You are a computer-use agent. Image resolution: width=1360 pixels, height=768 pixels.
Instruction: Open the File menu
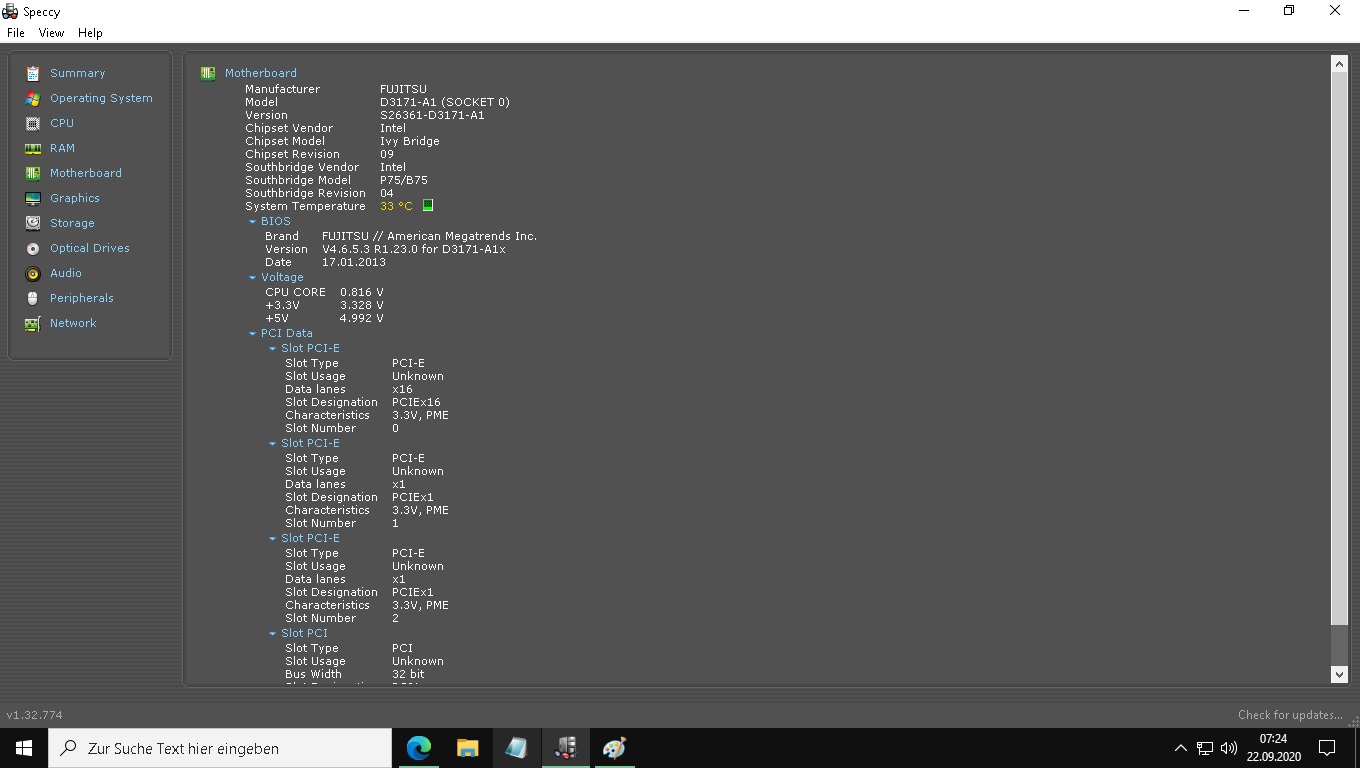tap(16, 33)
